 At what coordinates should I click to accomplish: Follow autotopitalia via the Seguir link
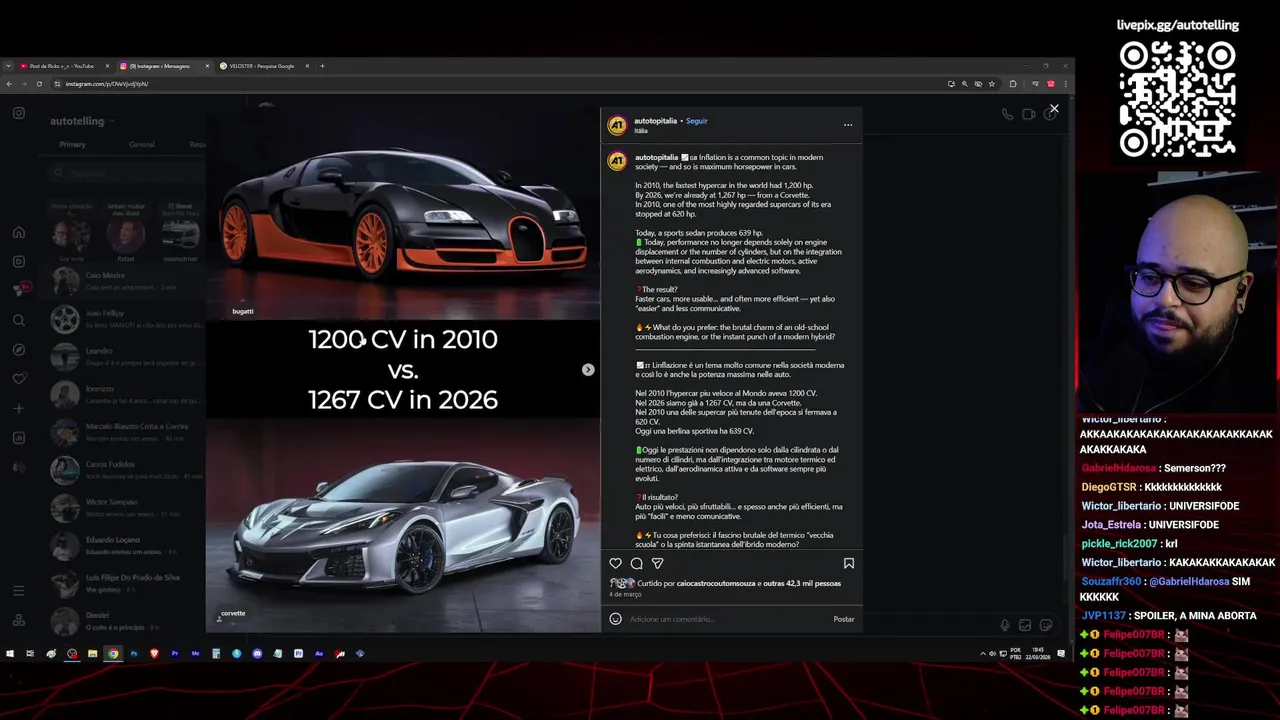pyautogui.click(x=697, y=121)
